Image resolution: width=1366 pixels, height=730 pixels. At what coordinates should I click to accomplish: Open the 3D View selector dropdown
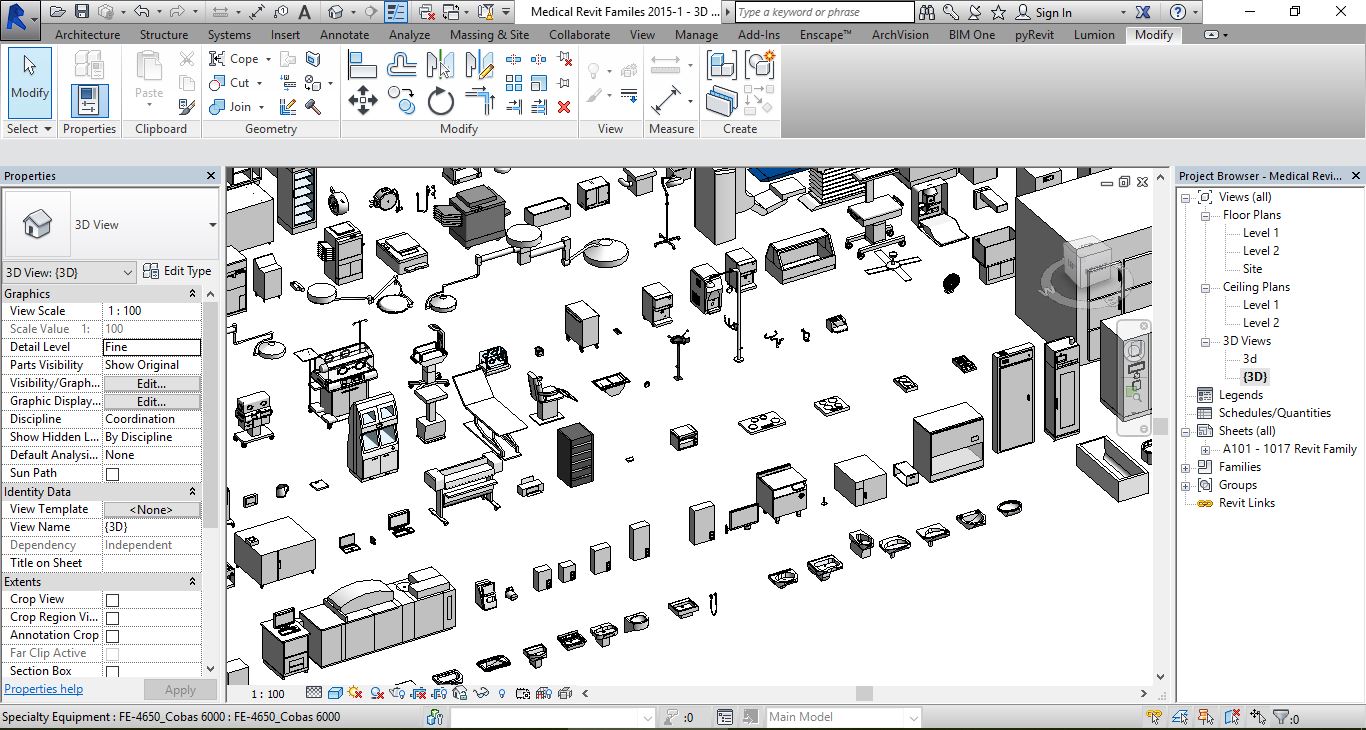127,272
